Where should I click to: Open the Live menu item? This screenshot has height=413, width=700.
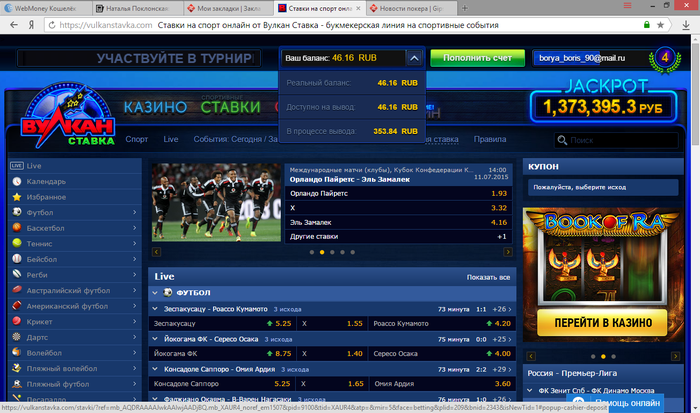click(171, 139)
